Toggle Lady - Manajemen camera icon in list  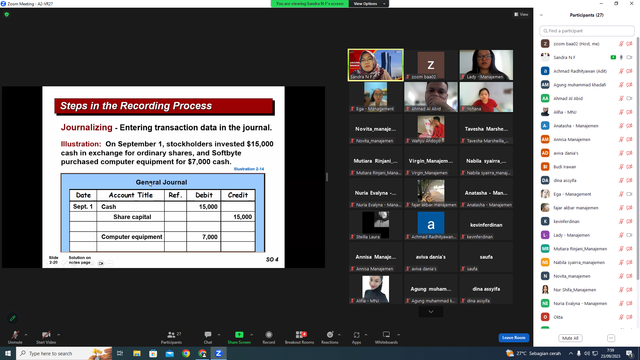click(629, 235)
